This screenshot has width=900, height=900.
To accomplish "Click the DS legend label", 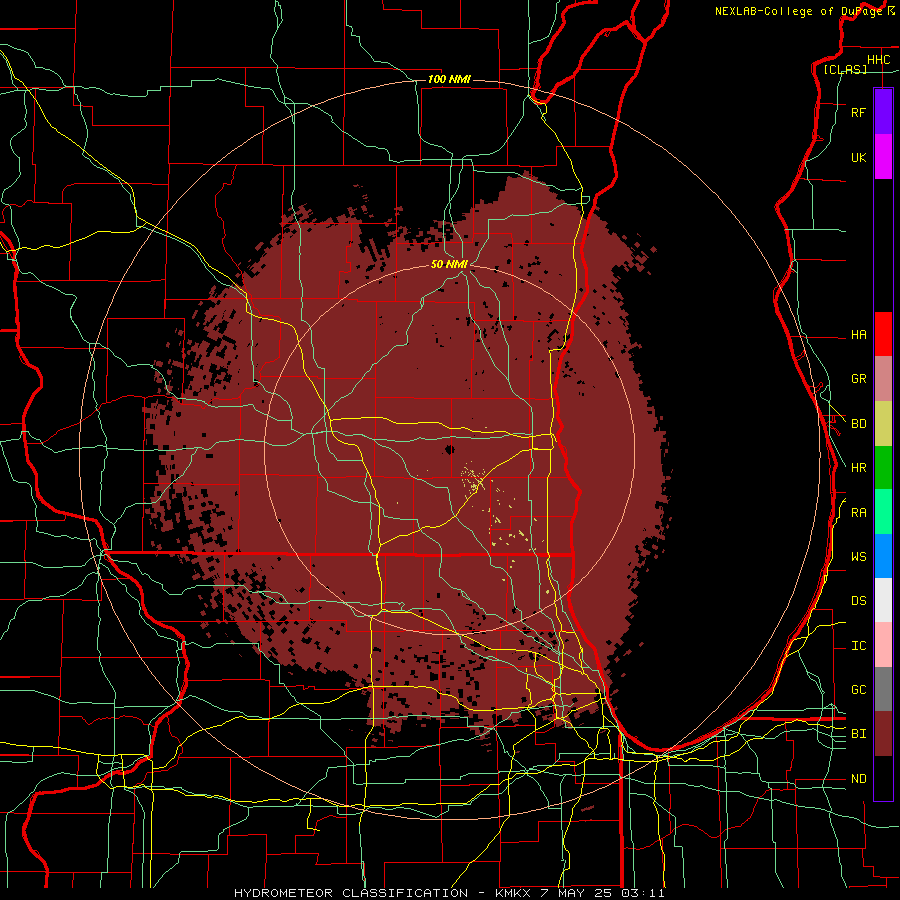I will click(x=858, y=600).
